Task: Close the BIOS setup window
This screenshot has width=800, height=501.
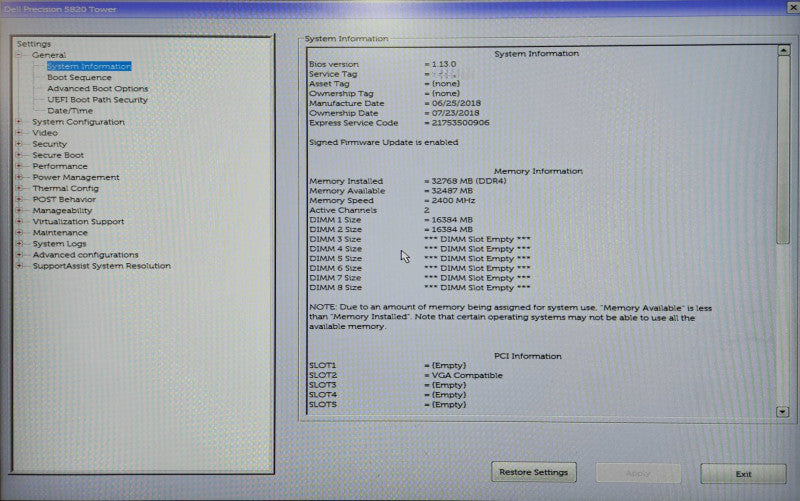Action: [793, 7]
